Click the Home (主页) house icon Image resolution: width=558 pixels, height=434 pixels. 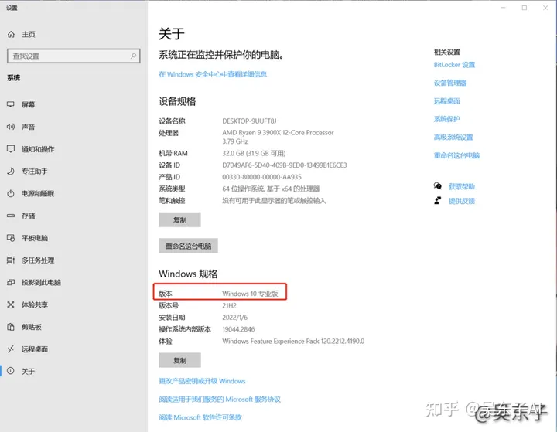(x=11, y=35)
